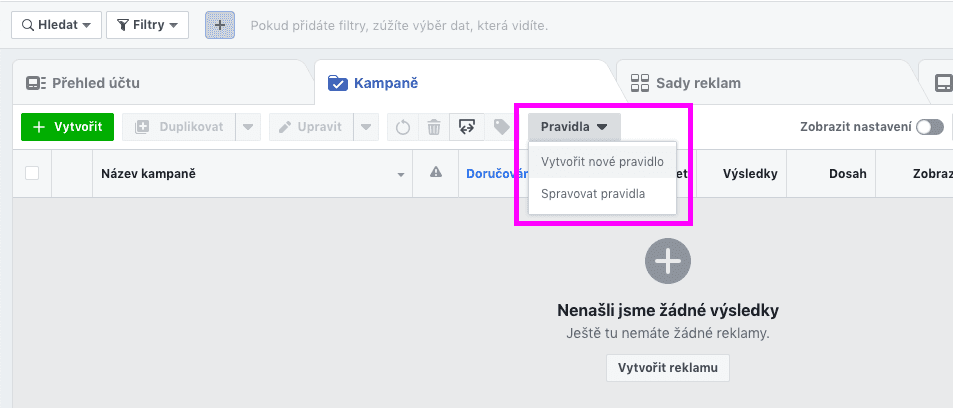Expand the Filtry dropdown
Viewport: 953px width, 408px height.
pyautogui.click(x=147, y=25)
